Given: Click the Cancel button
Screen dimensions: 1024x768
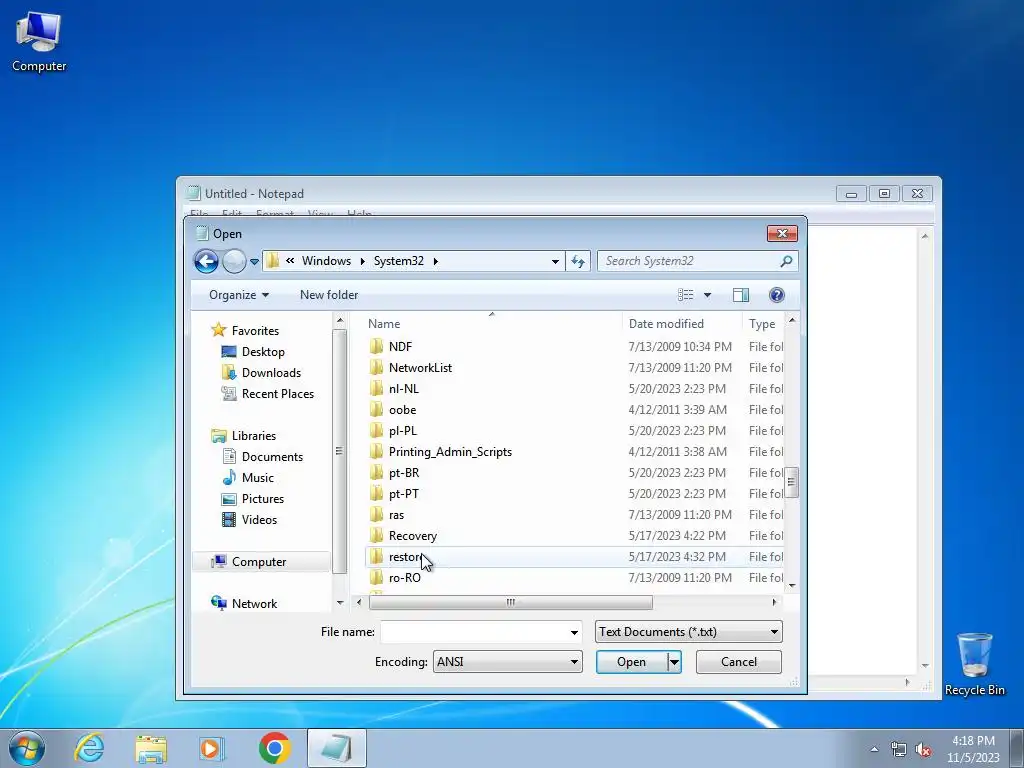Looking at the screenshot, I should (x=739, y=662).
